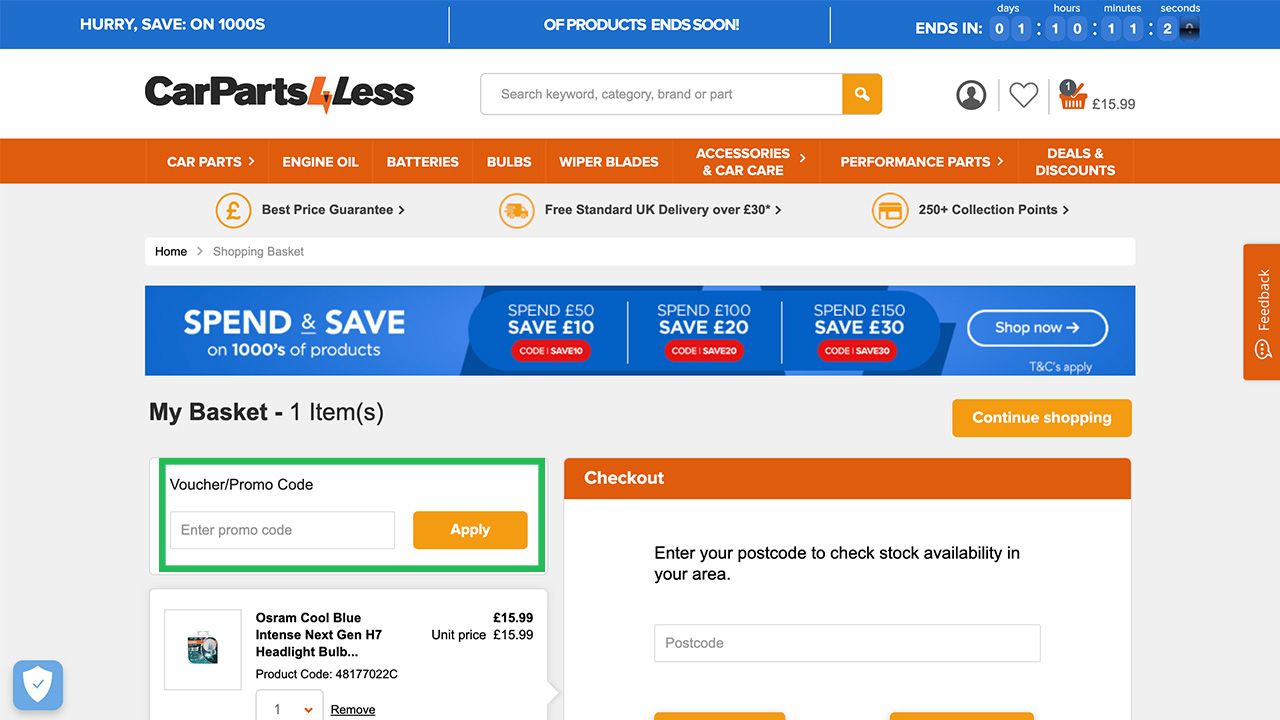This screenshot has width=1280, height=720.
Task: Open the item quantity dropdown
Action: point(290,706)
